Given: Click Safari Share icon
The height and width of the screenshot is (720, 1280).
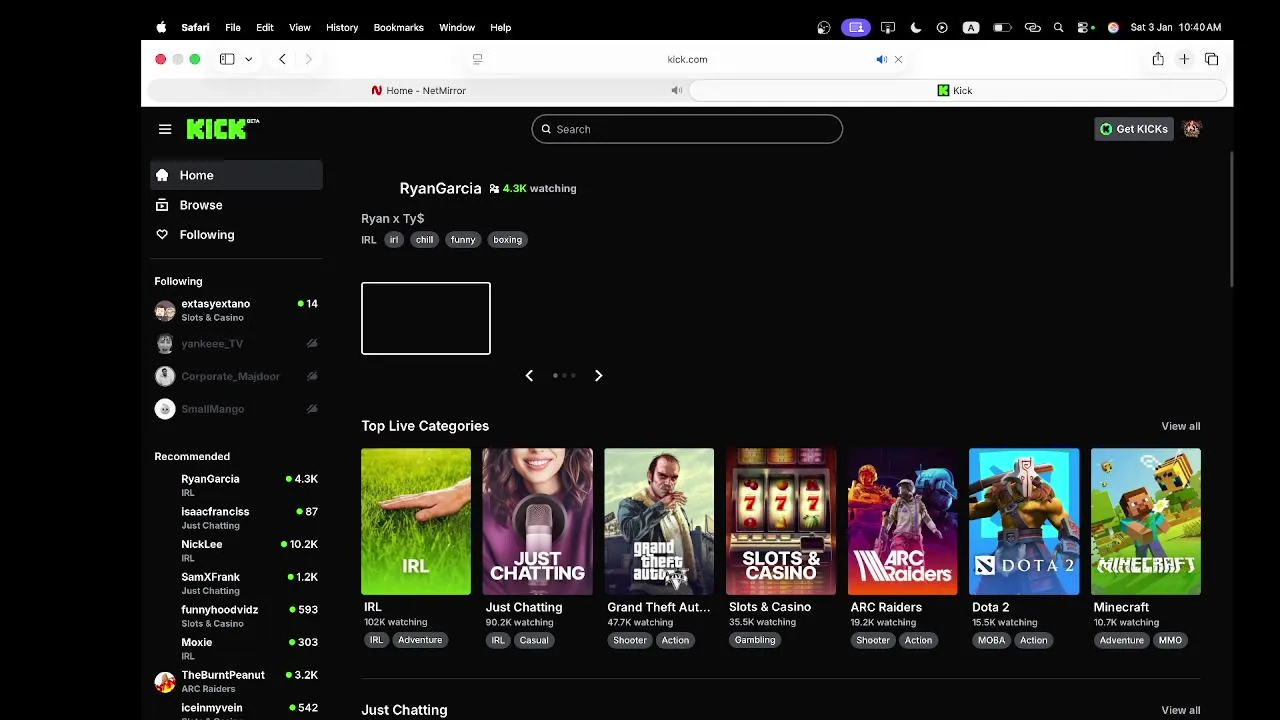Looking at the screenshot, I should [1158, 59].
